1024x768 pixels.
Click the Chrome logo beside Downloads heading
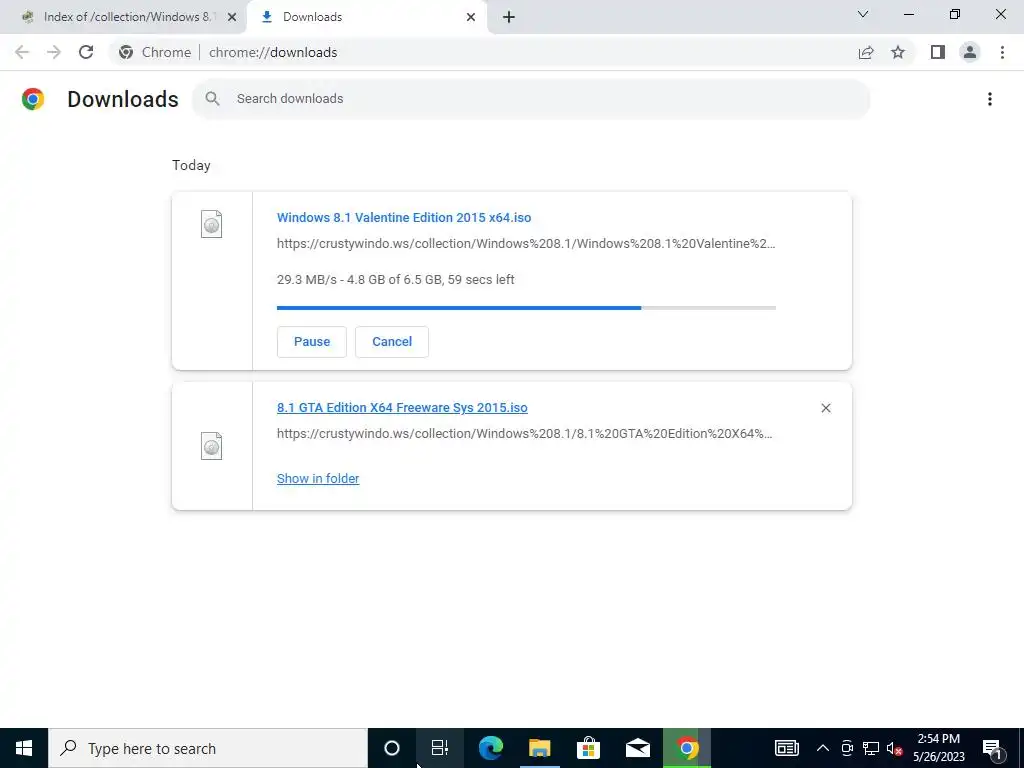33,99
